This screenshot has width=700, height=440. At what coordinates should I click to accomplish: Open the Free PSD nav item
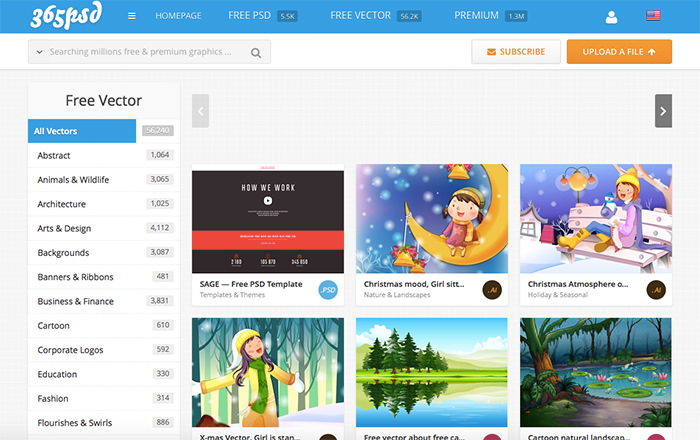point(250,16)
